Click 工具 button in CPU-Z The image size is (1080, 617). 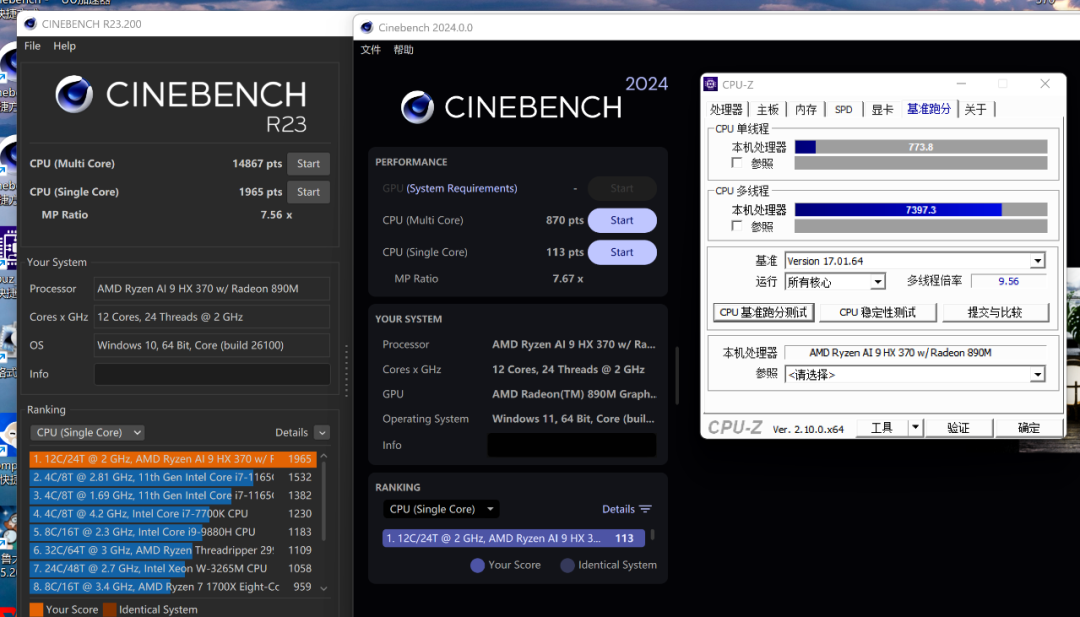[882, 428]
